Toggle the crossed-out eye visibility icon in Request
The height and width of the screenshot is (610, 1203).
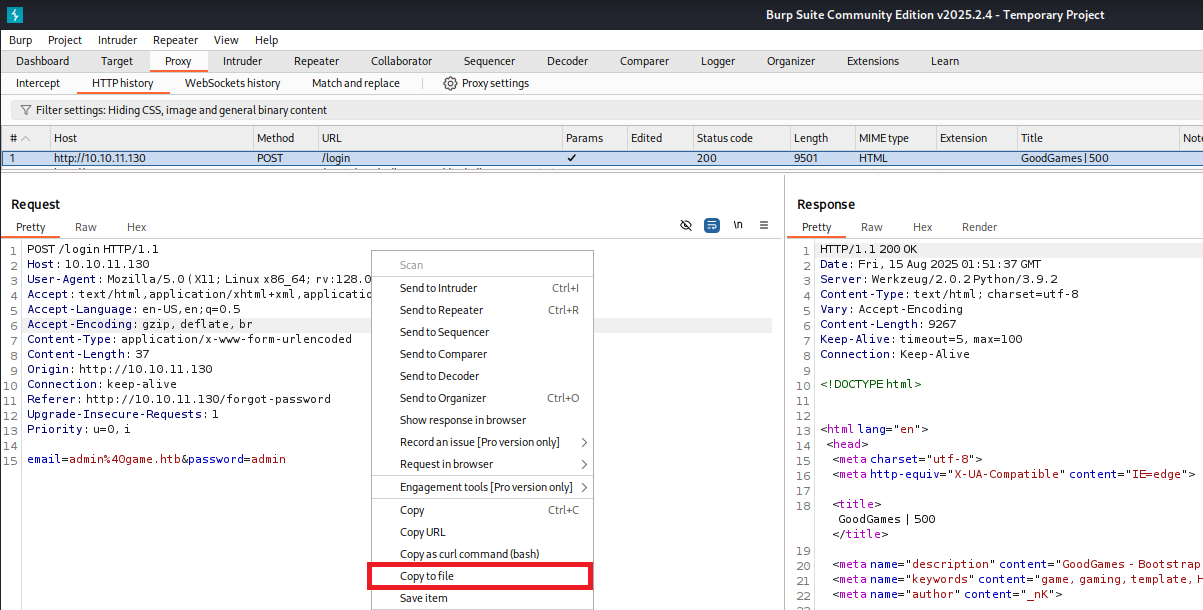click(686, 226)
